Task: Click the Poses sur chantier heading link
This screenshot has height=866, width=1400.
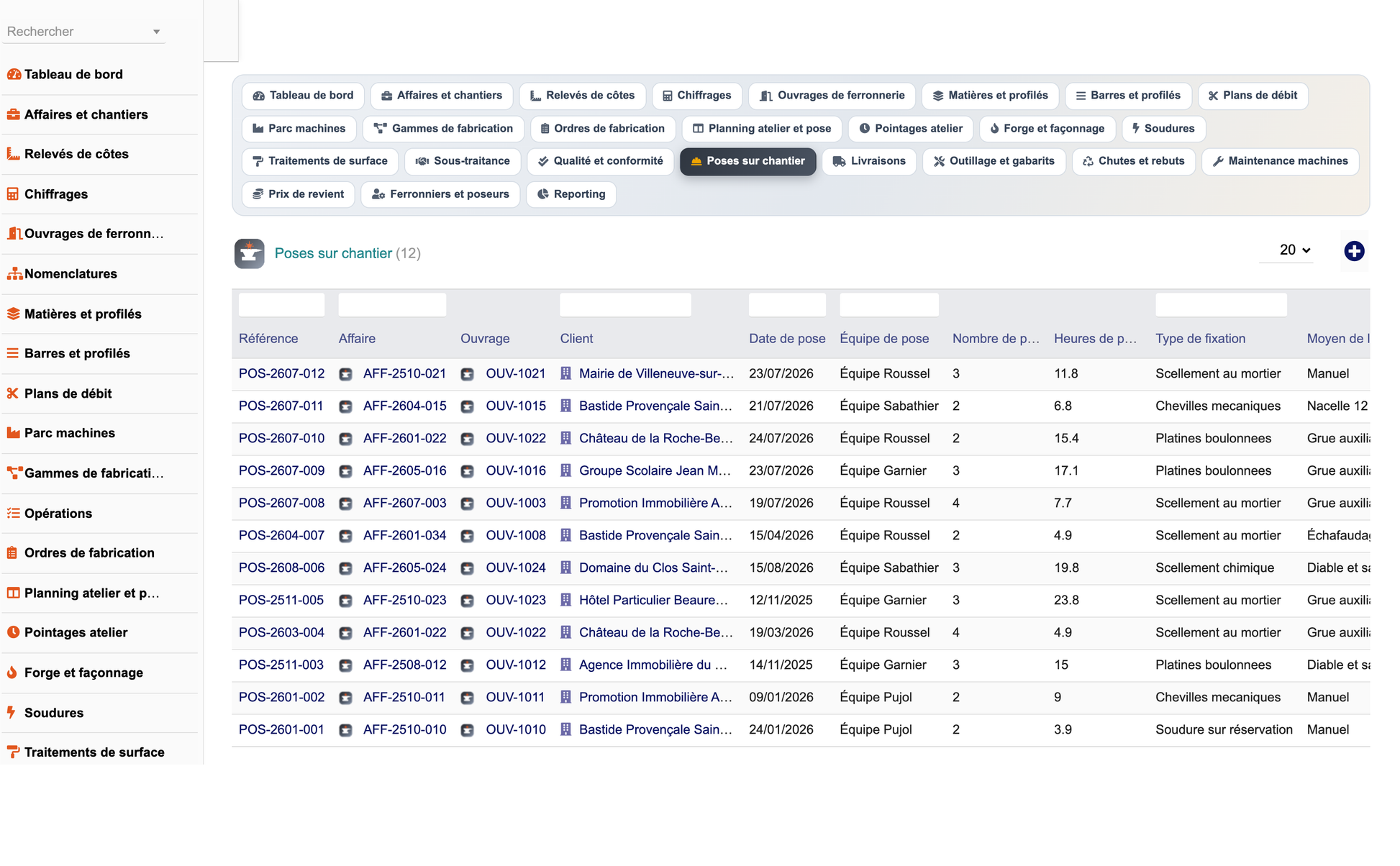Action: (x=333, y=253)
